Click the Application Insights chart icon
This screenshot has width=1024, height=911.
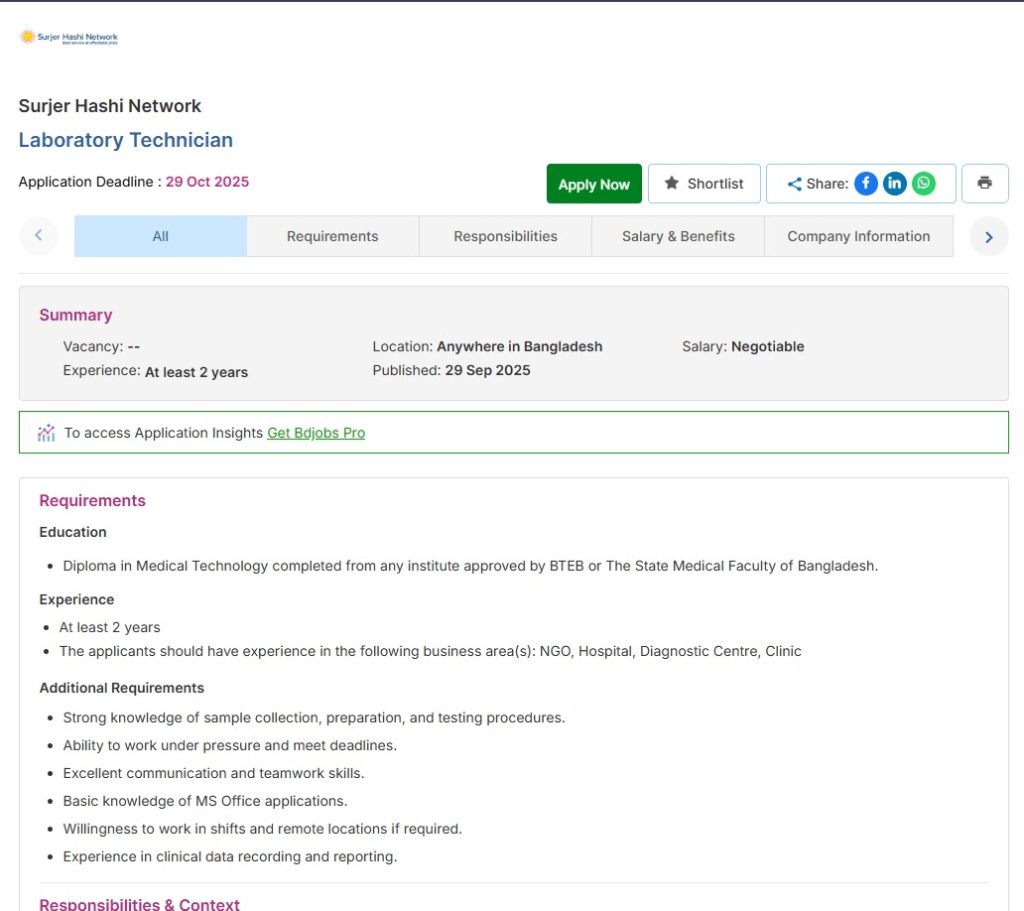(45, 432)
